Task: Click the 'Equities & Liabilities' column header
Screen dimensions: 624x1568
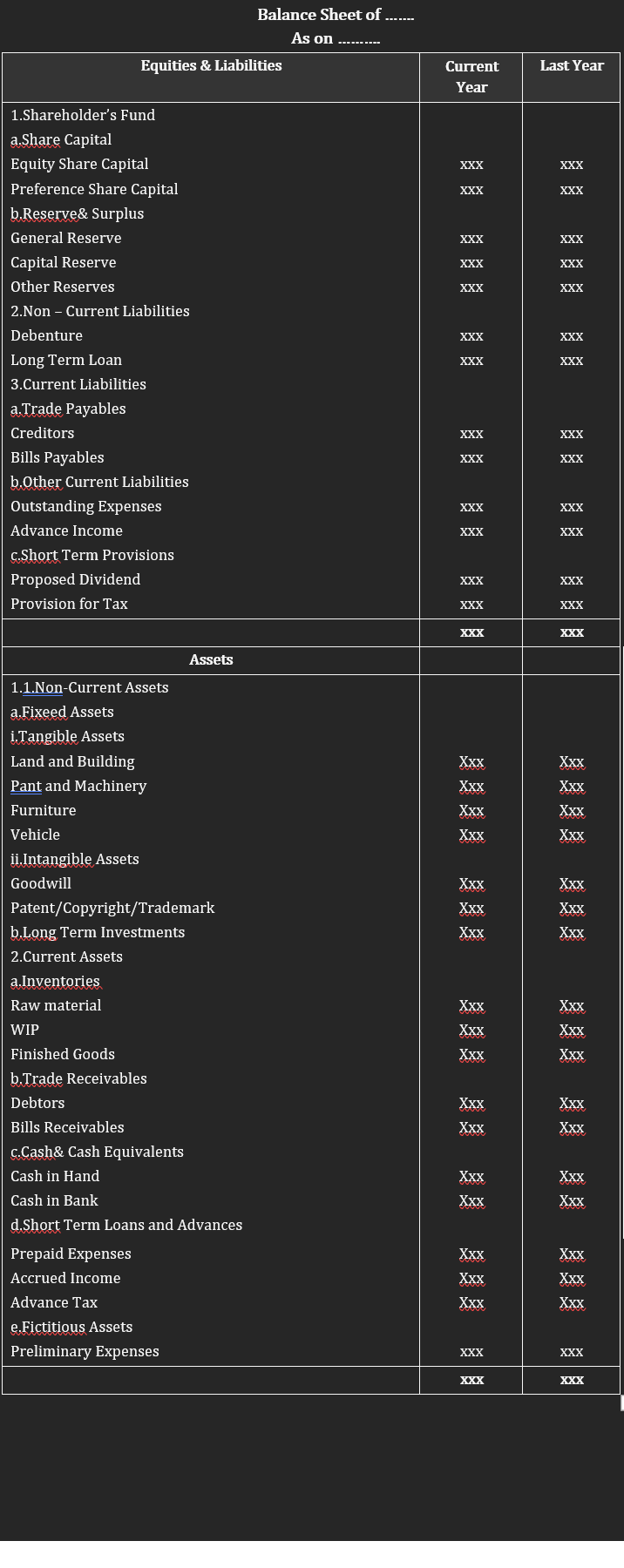Action: tap(211, 65)
